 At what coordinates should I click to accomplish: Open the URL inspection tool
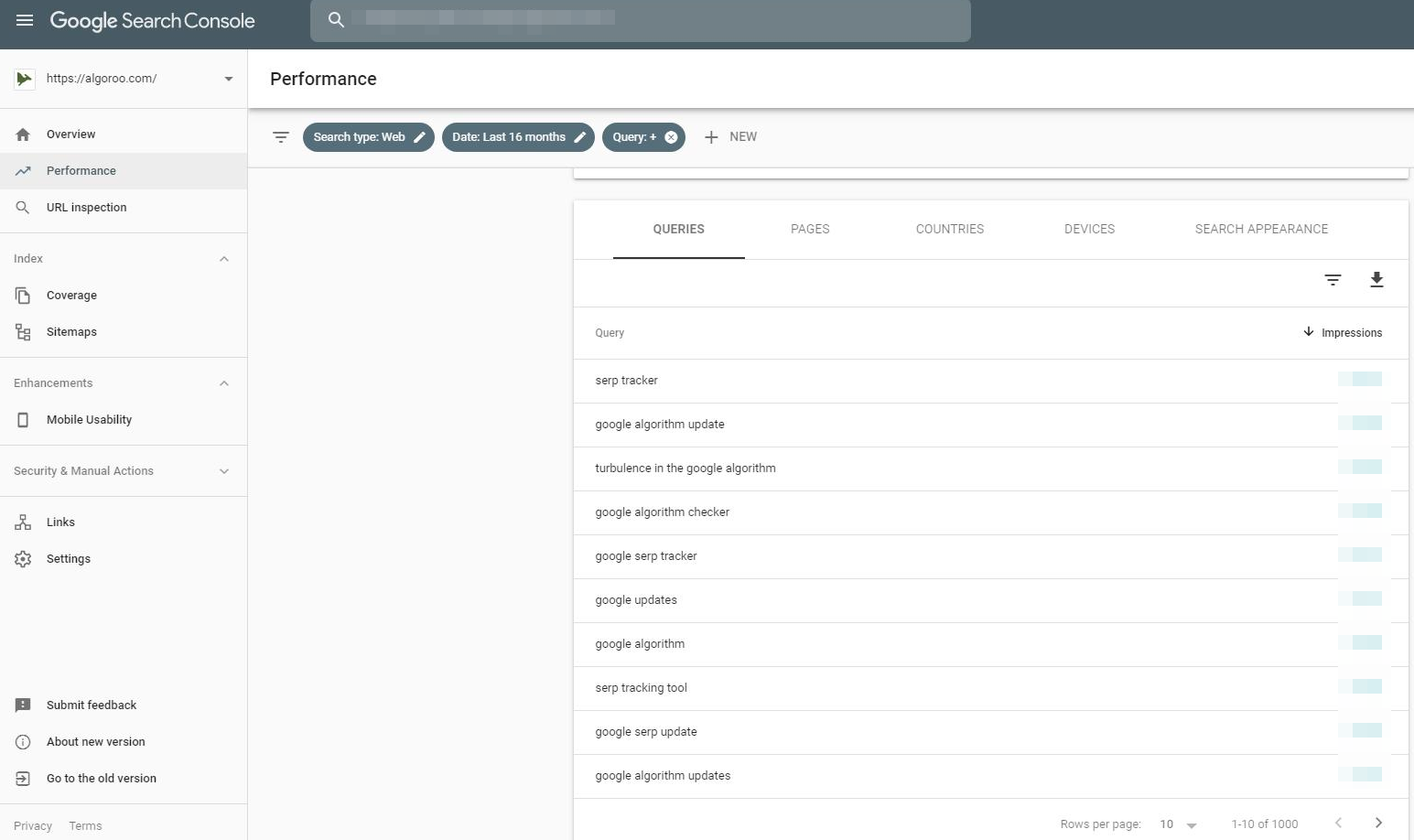86,207
